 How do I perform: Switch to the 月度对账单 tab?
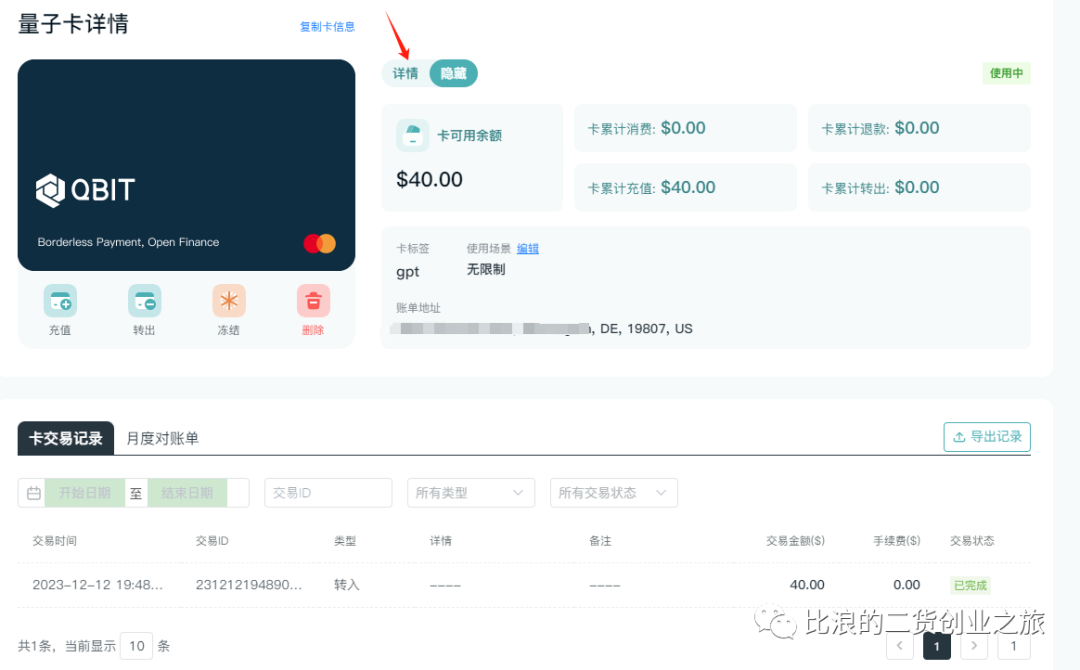[x=163, y=439]
